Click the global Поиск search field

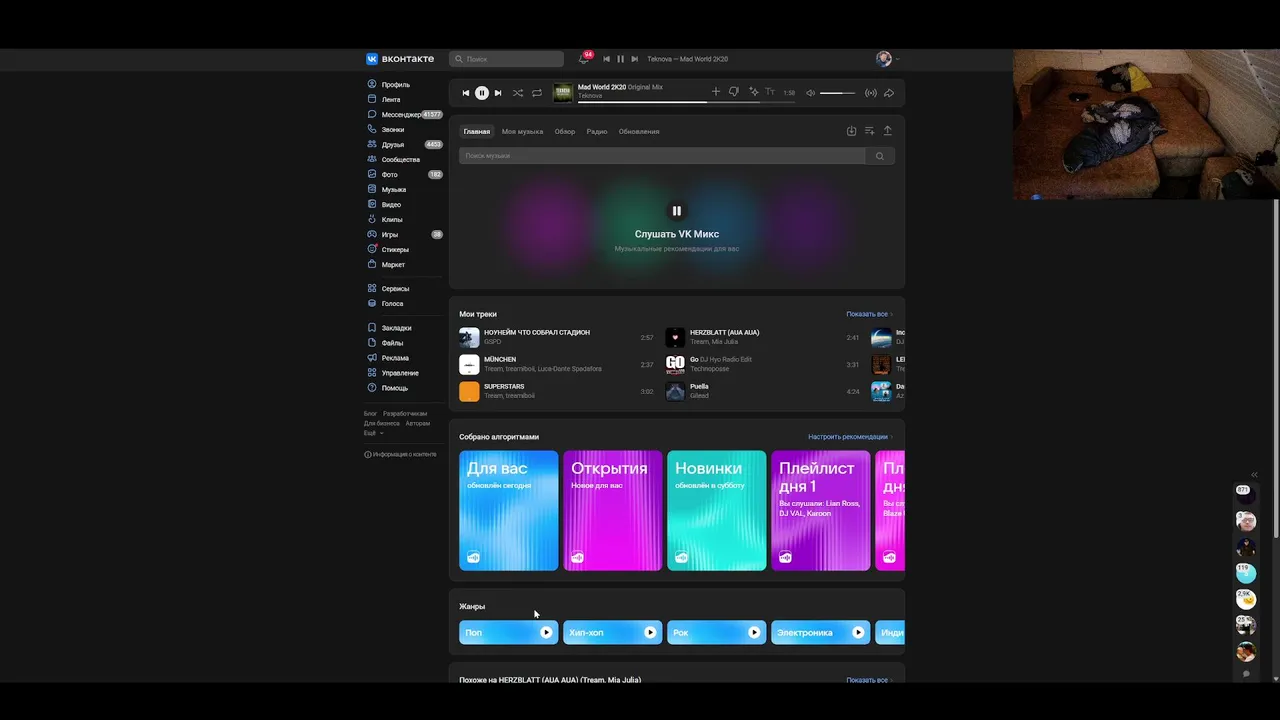pyautogui.click(x=506, y=59)
